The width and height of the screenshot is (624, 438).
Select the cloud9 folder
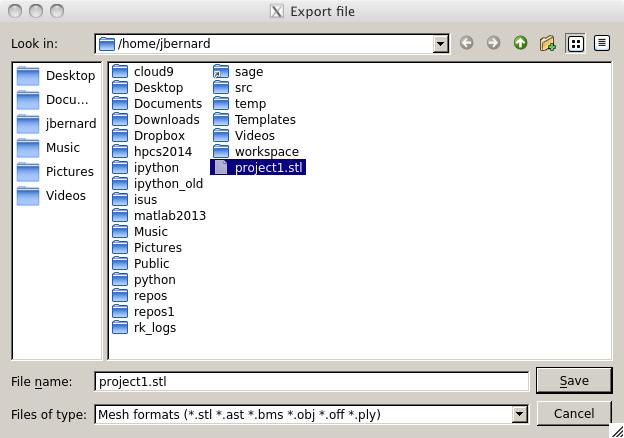[142, 72]
